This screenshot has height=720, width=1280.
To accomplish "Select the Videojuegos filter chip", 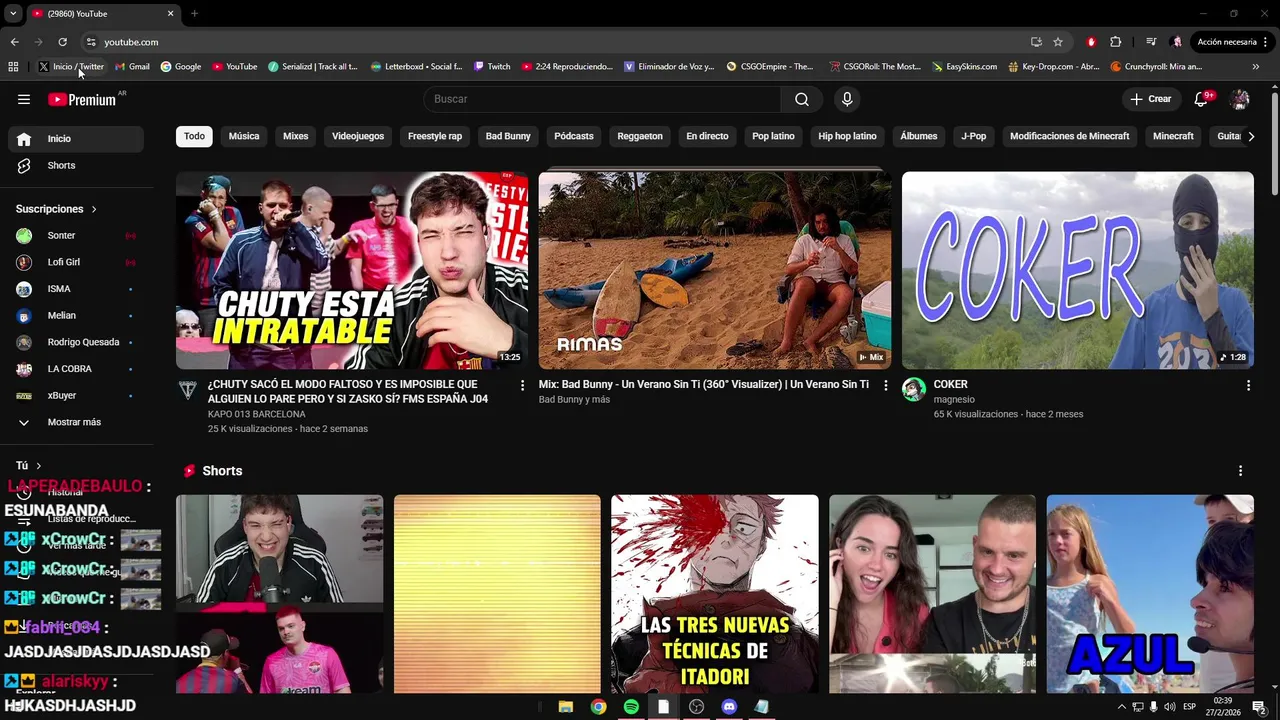I will [358, 136].
